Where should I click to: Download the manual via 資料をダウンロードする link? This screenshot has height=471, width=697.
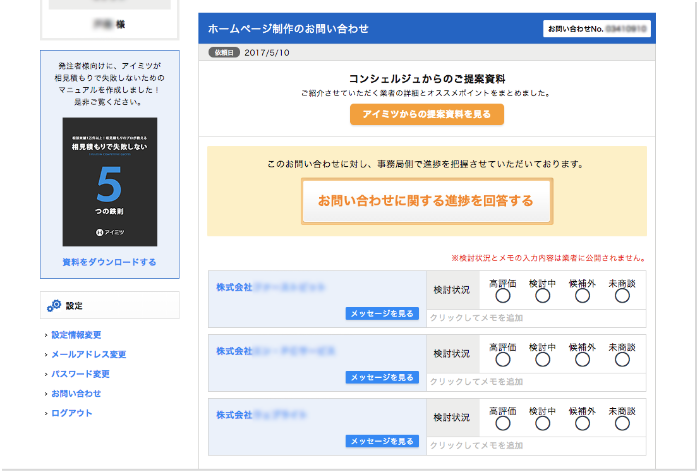109,262
